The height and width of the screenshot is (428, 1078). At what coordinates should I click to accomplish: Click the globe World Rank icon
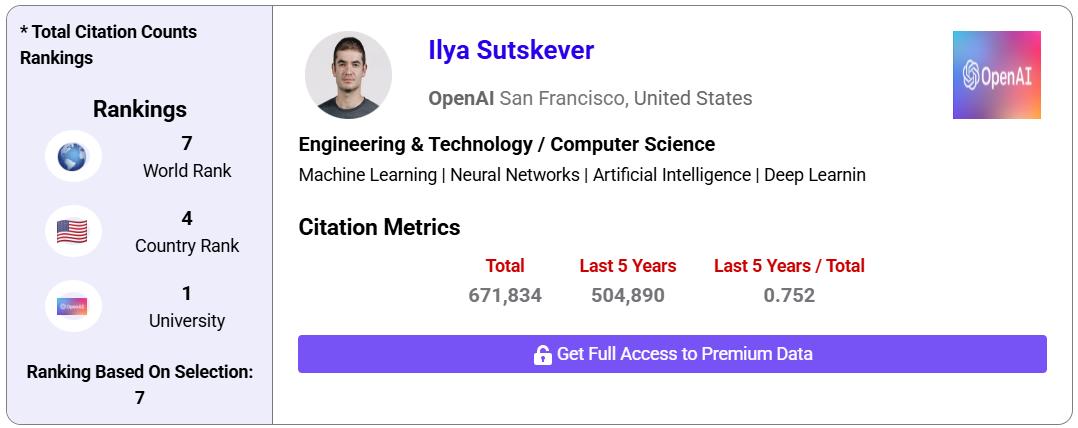[72, 157]
